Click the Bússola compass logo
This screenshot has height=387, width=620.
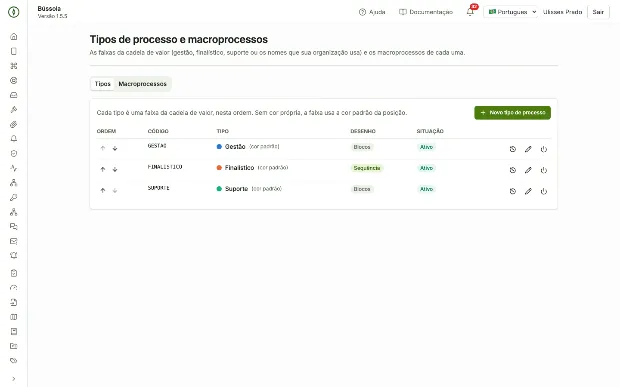click(x=13, y=12)
